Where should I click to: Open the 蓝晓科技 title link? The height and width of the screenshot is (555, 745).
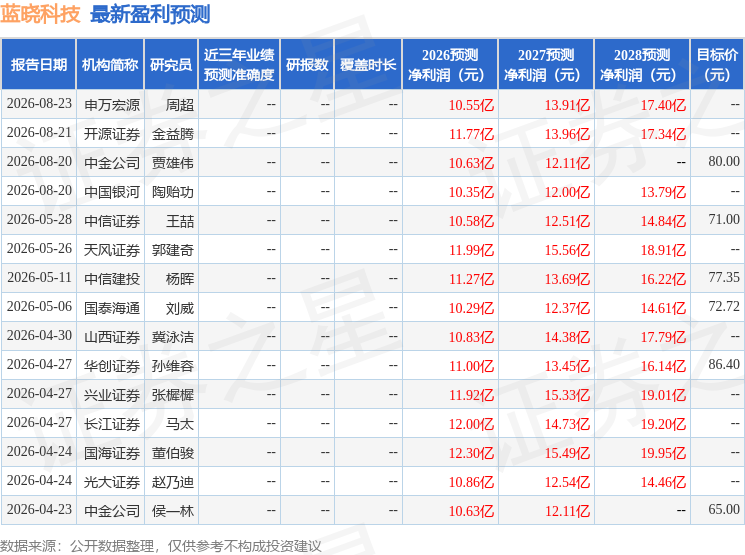40,14
